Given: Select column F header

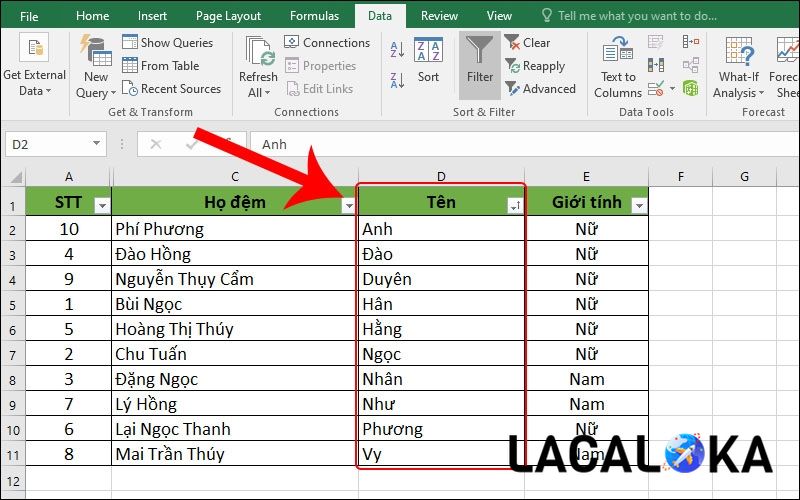Looking at the screenshot, I should coord(681,177).
